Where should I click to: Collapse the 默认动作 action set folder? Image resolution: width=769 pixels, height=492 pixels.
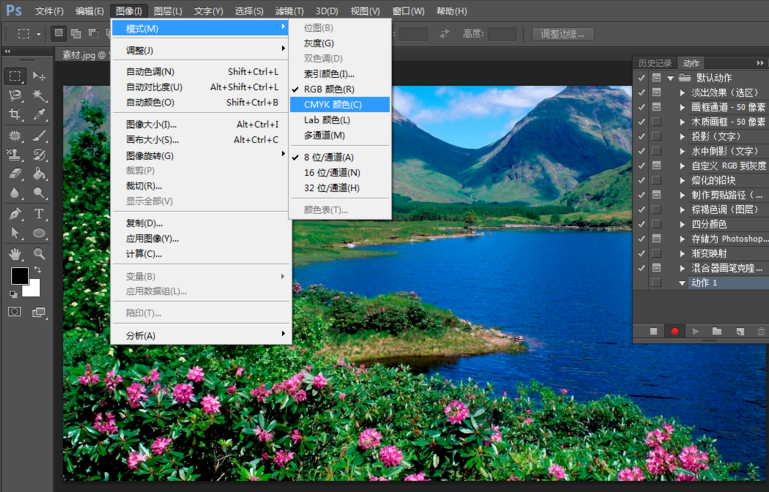tap(671, 77)
